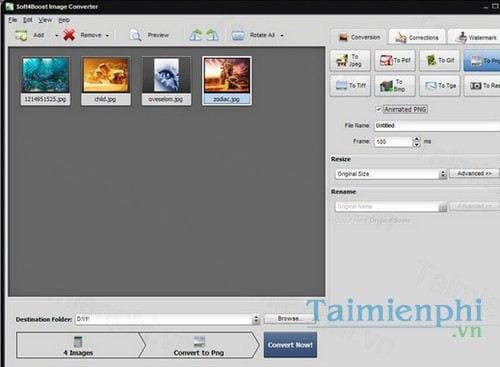Choose the To Tga format

pyautogui.click(x=440, y=86)
